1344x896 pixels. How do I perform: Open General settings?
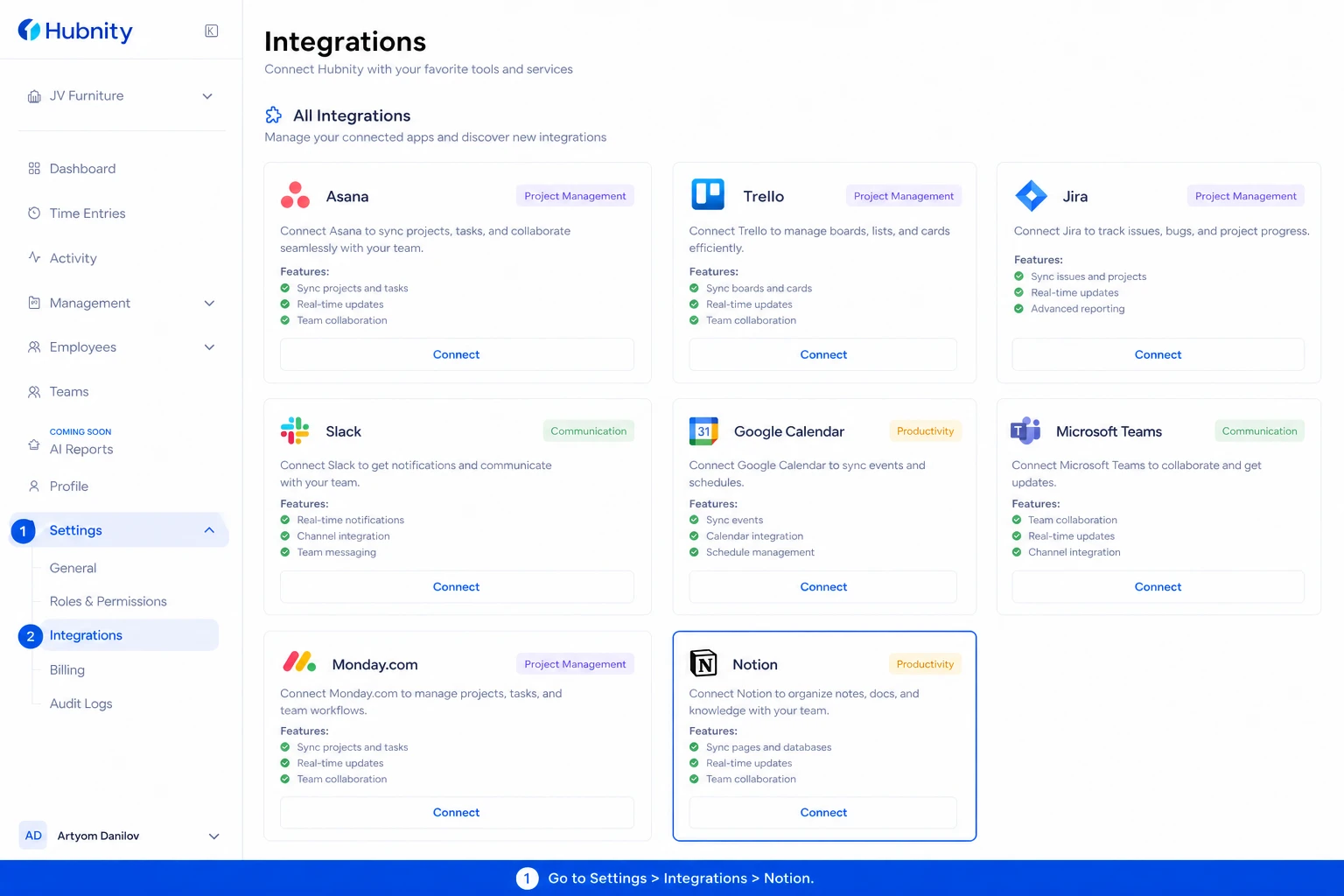point(73,568)
